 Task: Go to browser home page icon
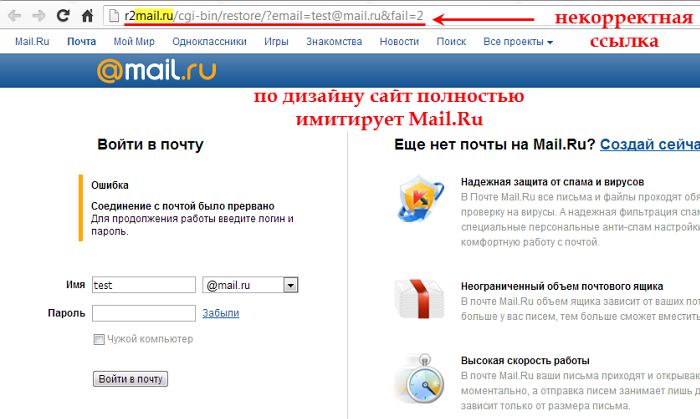[x=88, y=16]
